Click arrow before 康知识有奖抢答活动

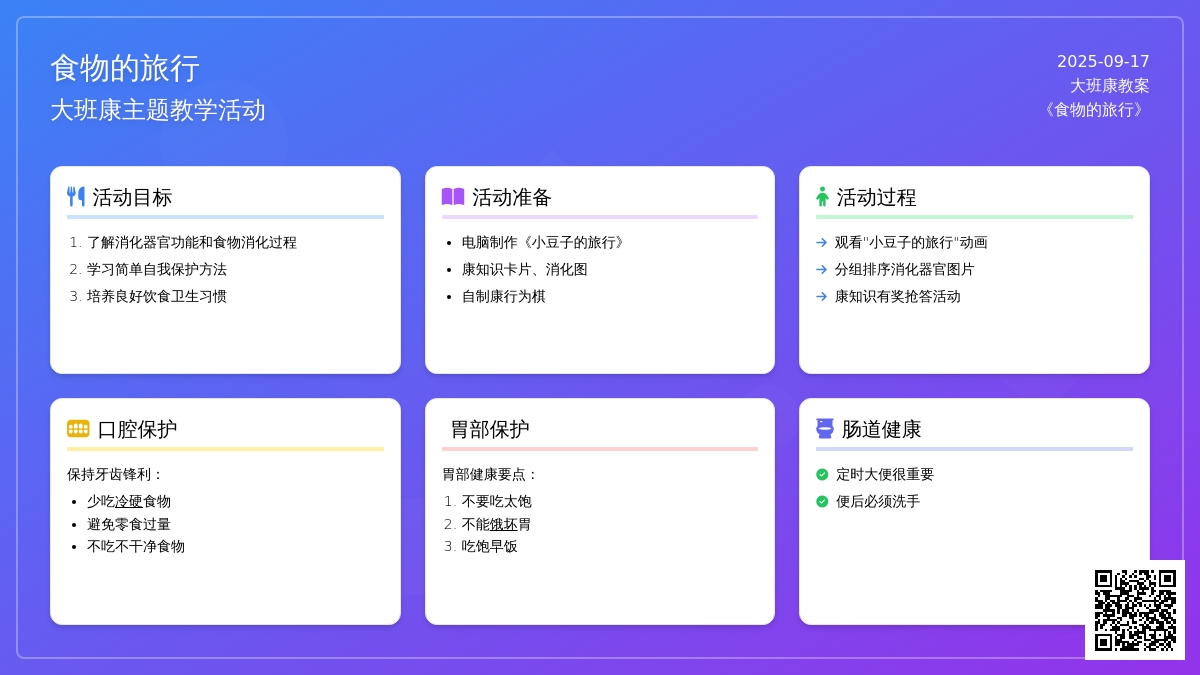coord(822,296)
